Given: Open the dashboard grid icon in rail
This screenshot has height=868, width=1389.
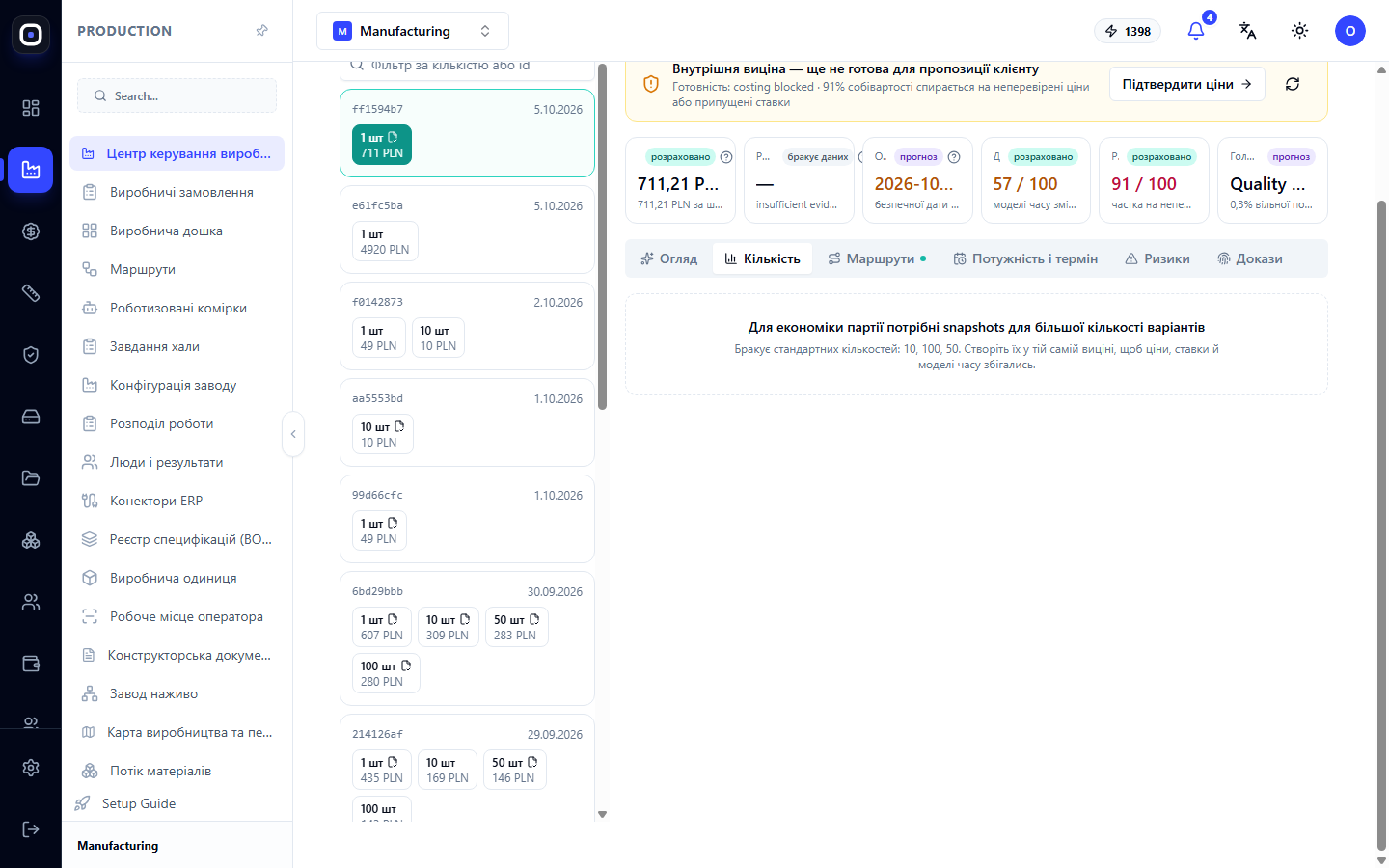Looking at the screenshot, I should click(x=31, y=108).
